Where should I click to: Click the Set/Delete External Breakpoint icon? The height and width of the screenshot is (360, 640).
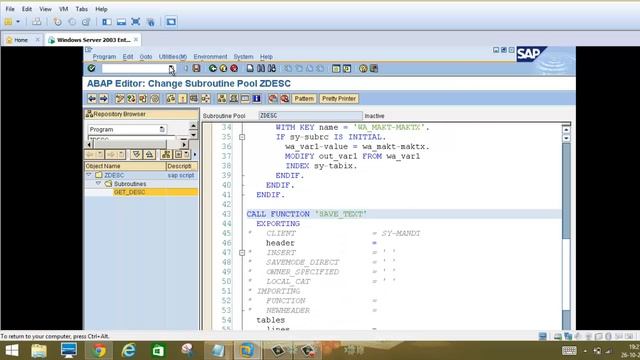coord(284,99)
